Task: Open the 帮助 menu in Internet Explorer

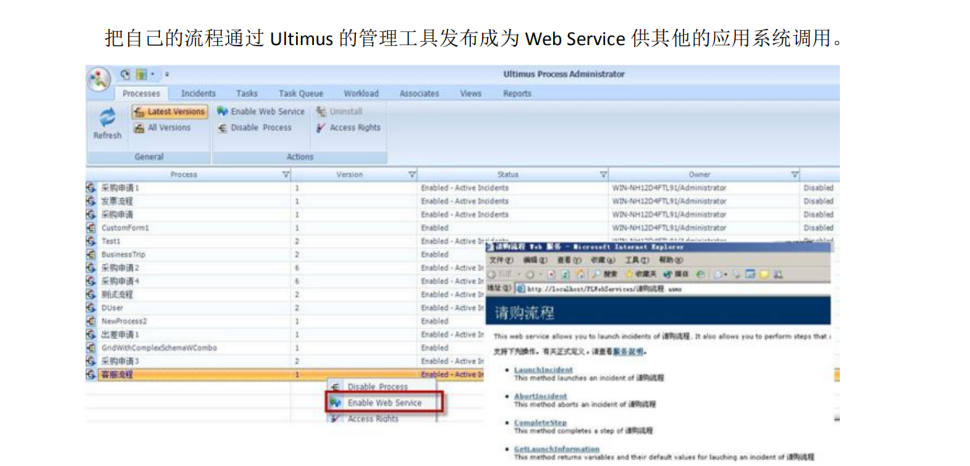Action: 671,260
